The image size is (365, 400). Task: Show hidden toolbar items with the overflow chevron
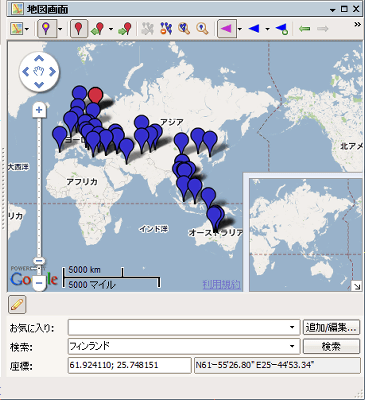coord(357,24)
